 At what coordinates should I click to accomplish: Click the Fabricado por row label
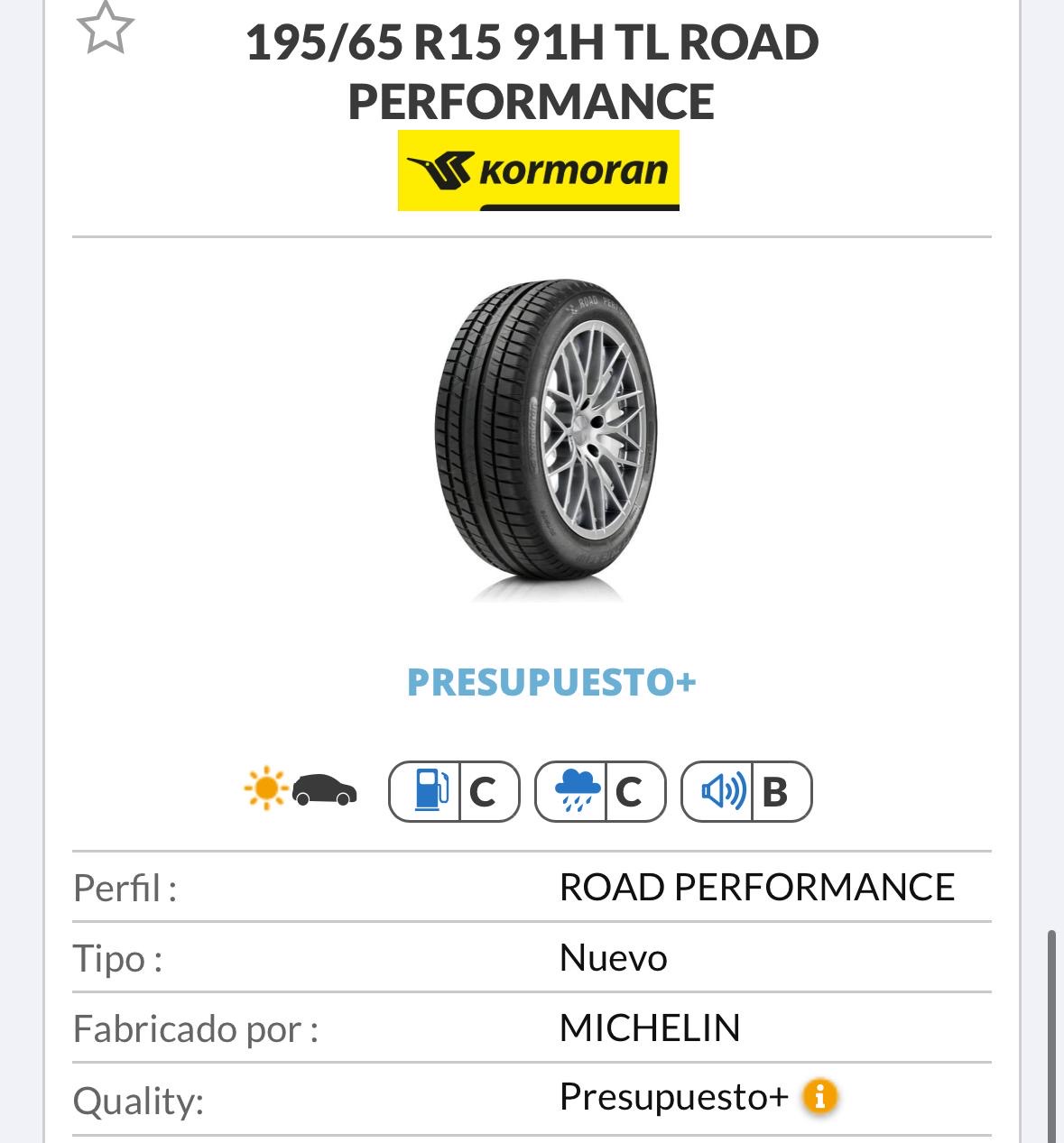(x=196, y=1029)
